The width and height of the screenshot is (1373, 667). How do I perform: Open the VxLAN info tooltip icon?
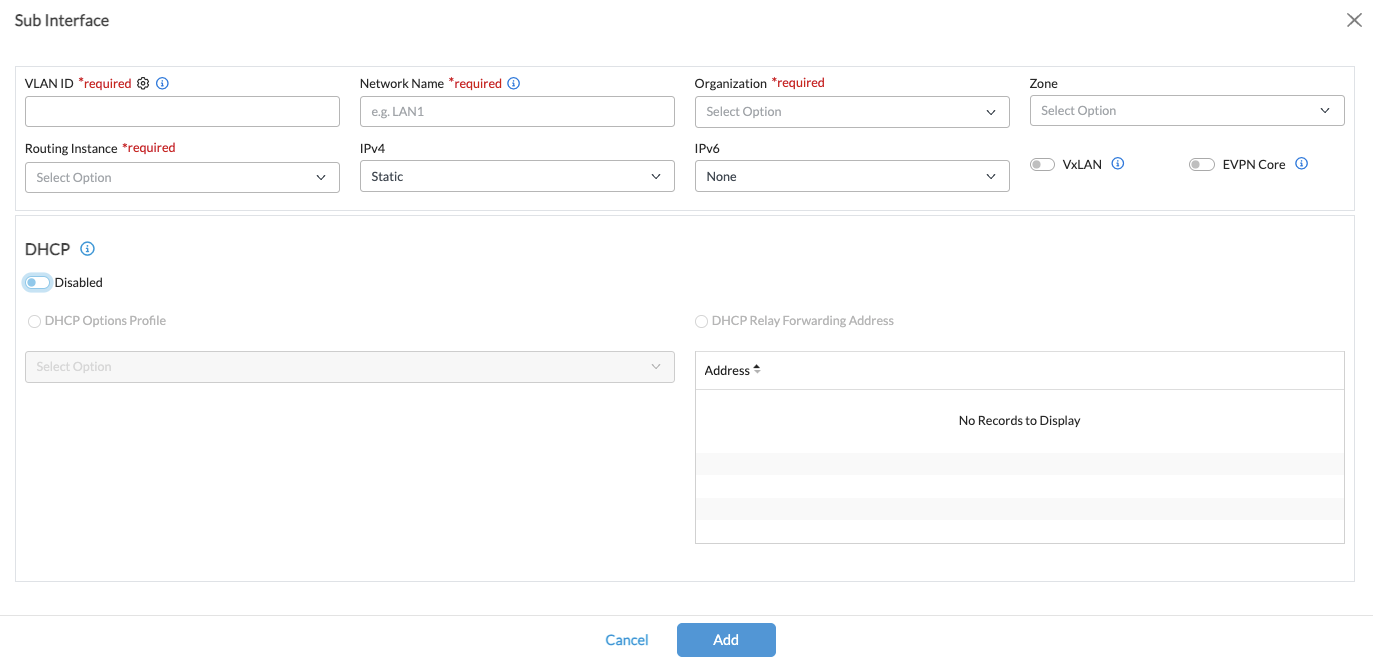click(1118, 164)
